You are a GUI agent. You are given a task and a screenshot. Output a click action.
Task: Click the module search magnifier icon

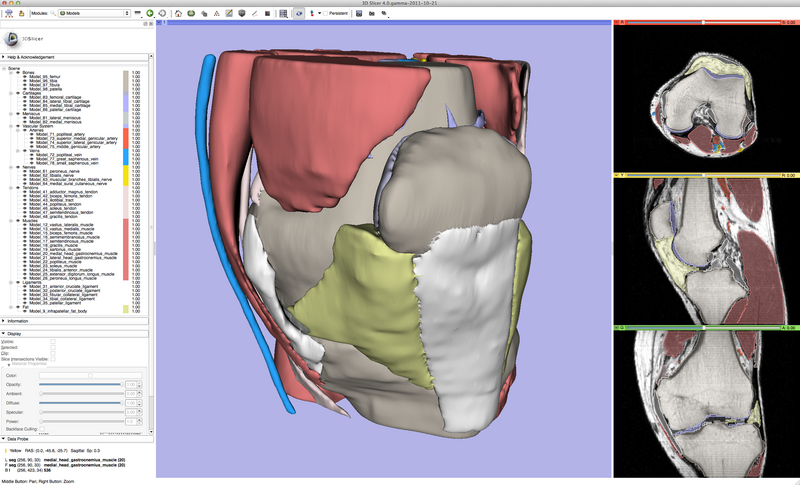click(x=53, y=13)
